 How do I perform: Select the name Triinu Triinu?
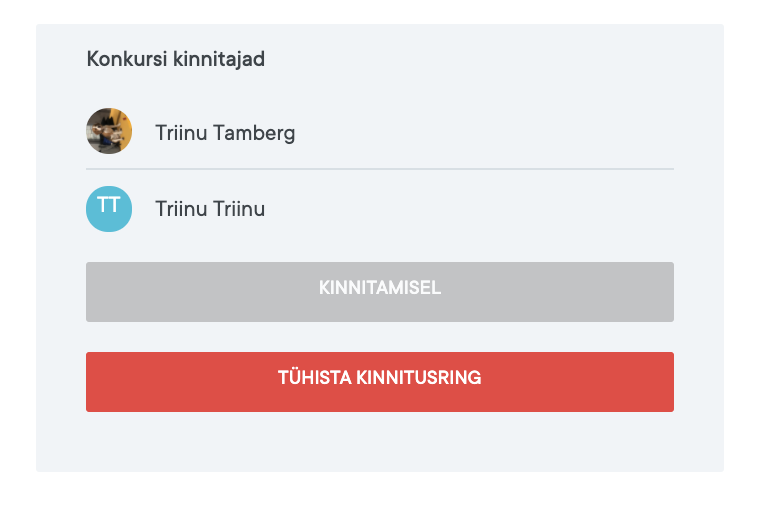click(x=210, y=209)
